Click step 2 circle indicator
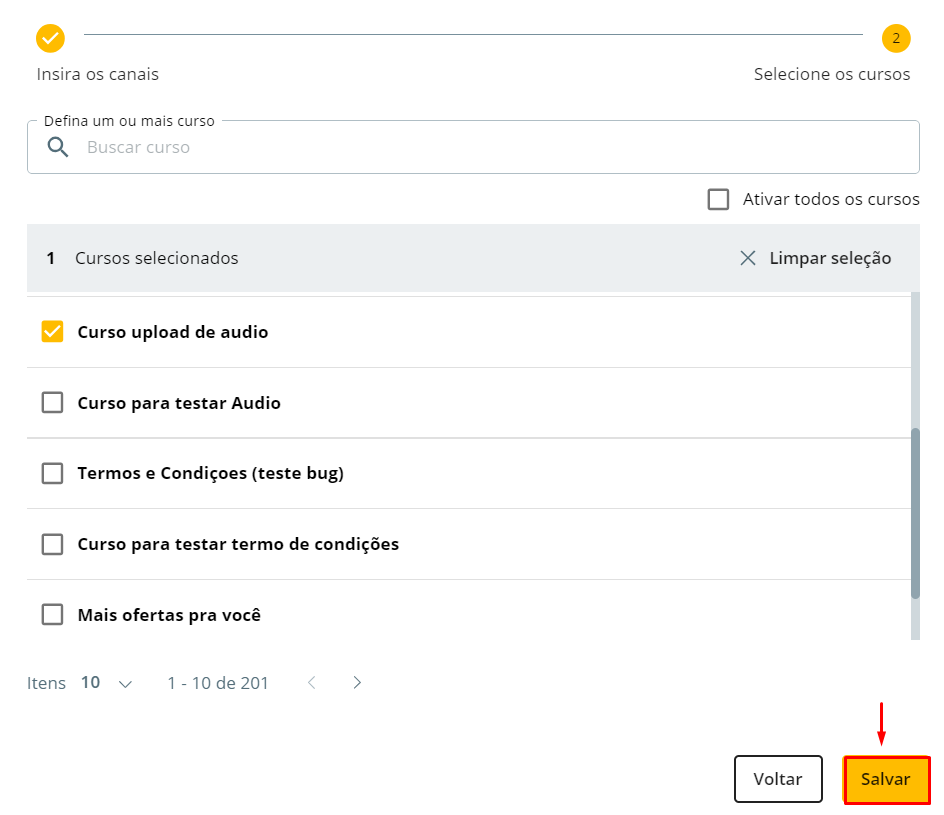 click(895, 39)
